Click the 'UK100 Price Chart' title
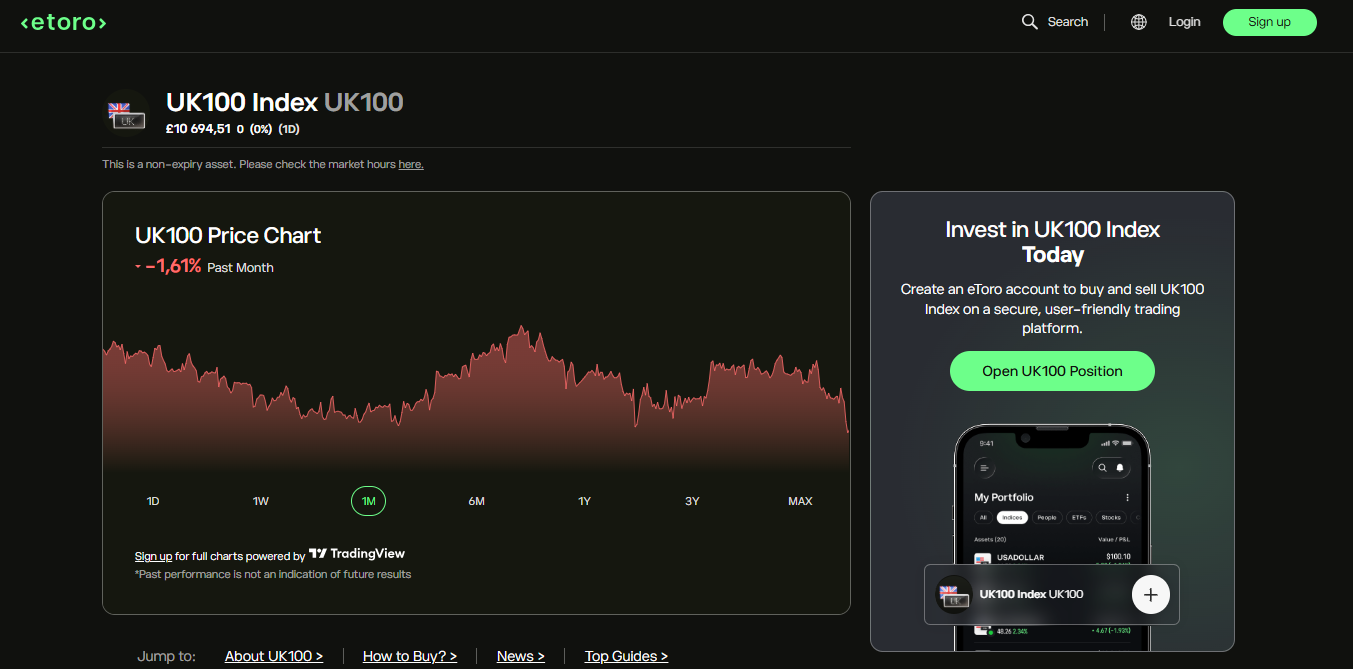Viewport: 1353px width, 669px height. (228, 236)
